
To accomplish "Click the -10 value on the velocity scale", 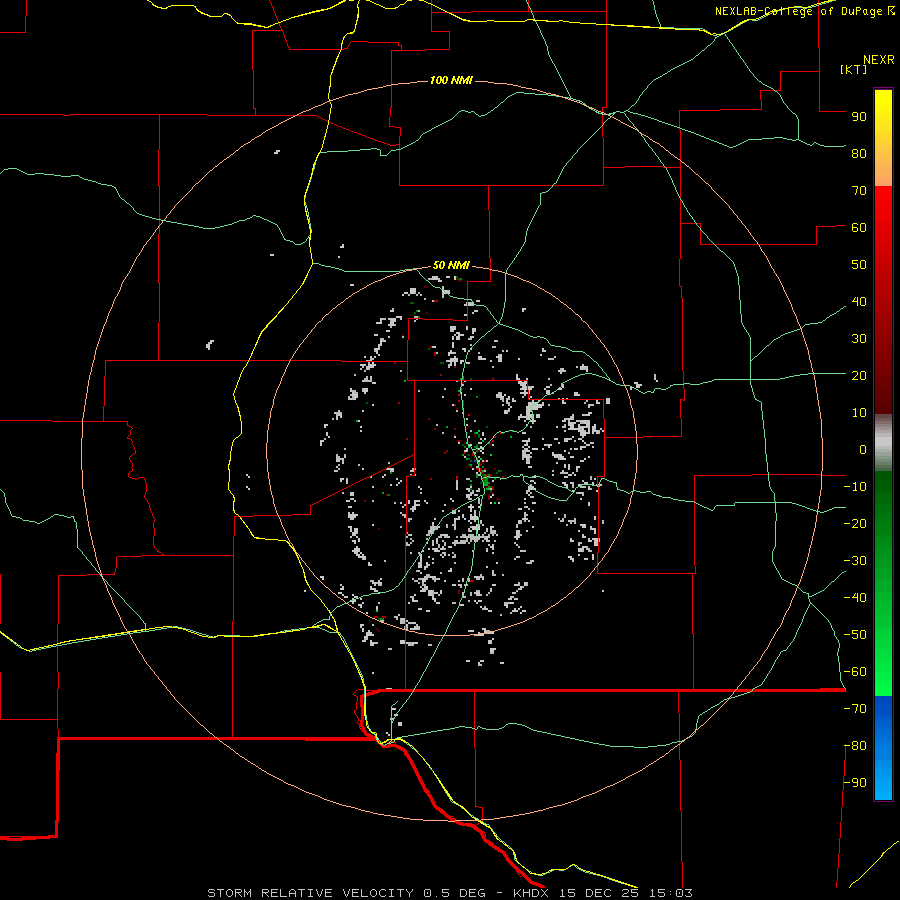I will [855, 487].
